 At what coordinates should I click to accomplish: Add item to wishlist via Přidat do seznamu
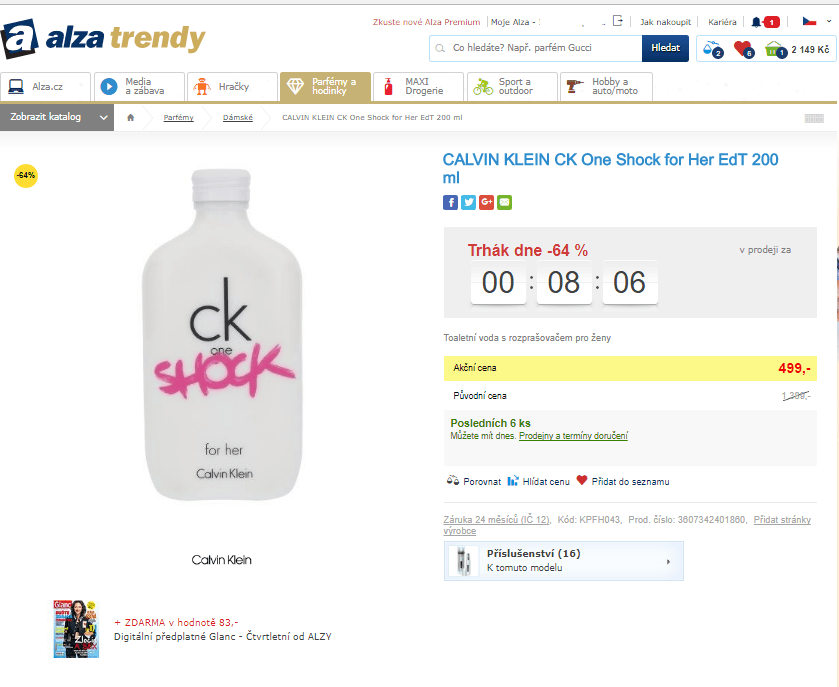[x=628, y=480]
